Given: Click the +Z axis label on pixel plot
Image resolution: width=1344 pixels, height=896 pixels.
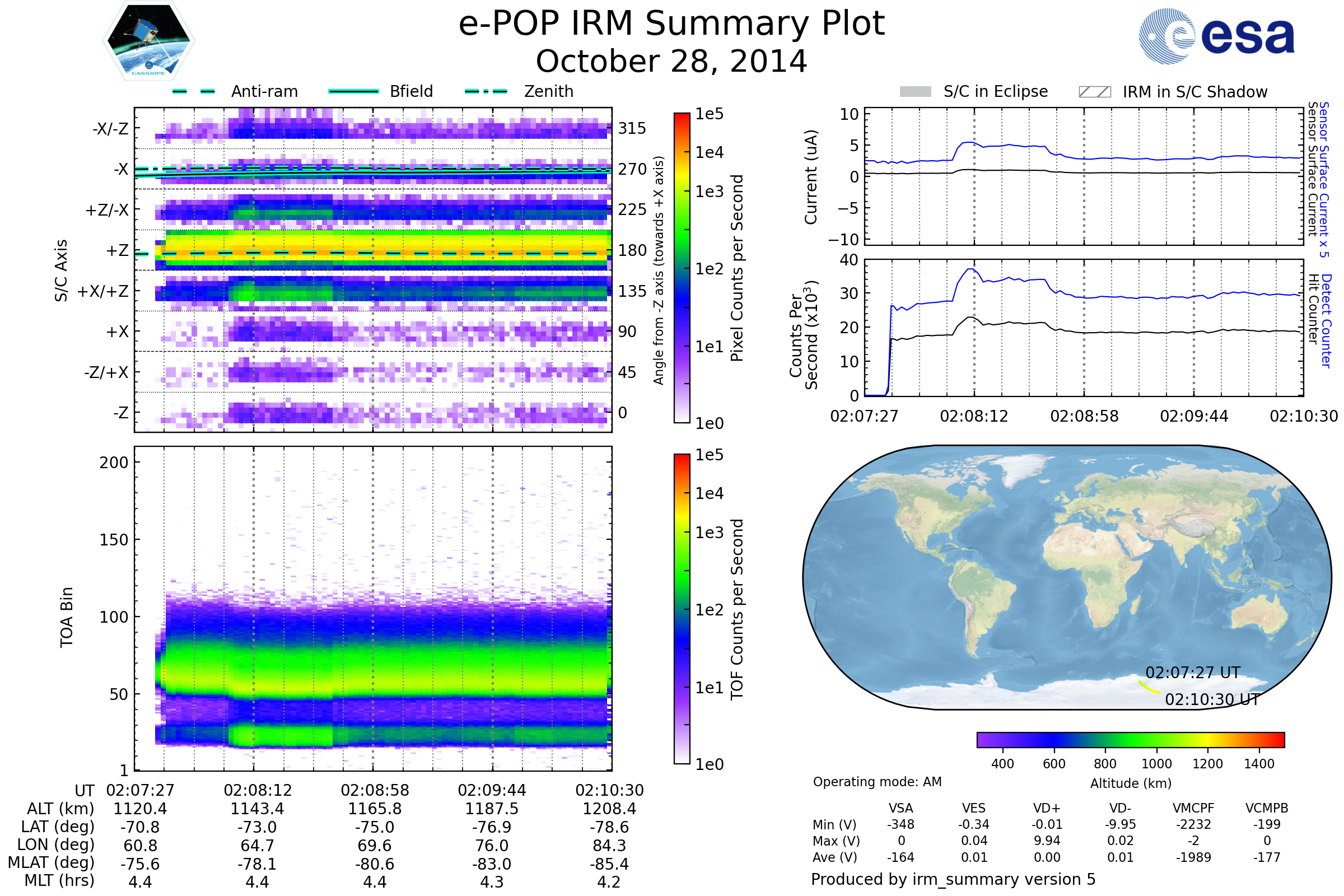Looking at the screenshot, I should tap(117, 251).
